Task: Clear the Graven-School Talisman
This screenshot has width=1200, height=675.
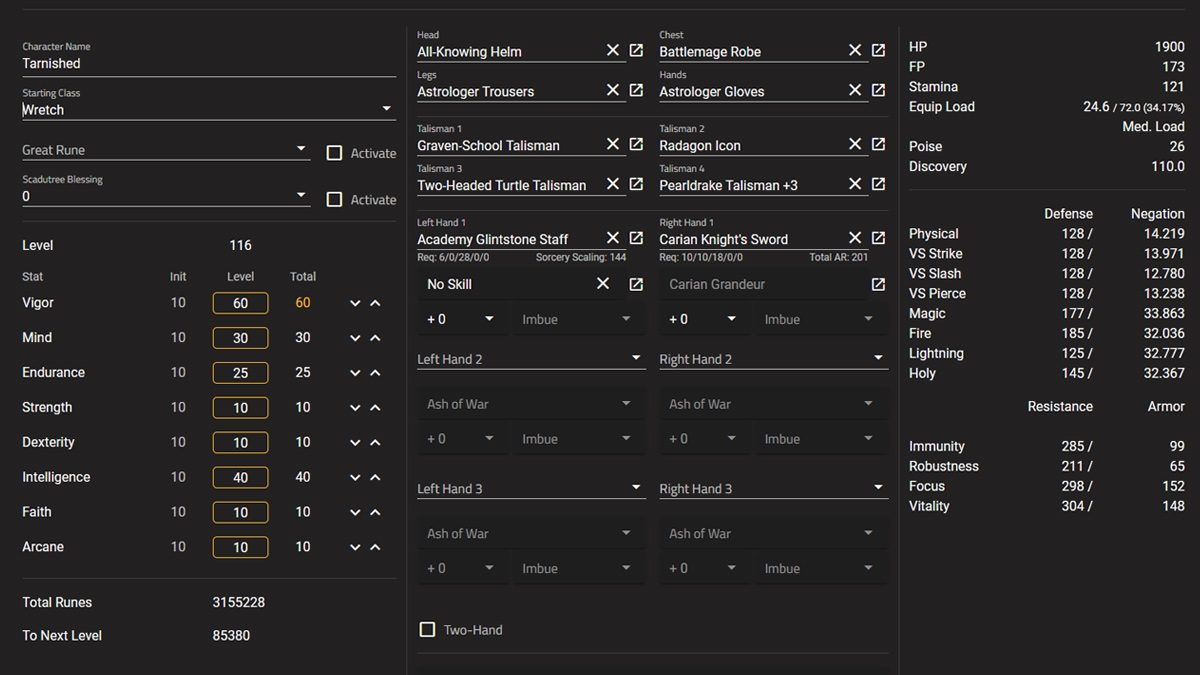Action: [612, 144]
